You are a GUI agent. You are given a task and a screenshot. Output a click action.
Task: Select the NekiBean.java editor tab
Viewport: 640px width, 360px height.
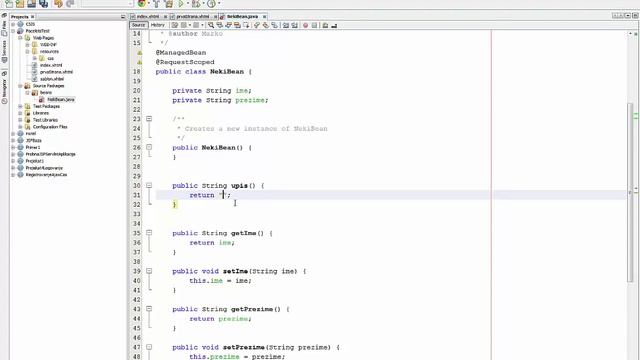(x=242, y=16)
